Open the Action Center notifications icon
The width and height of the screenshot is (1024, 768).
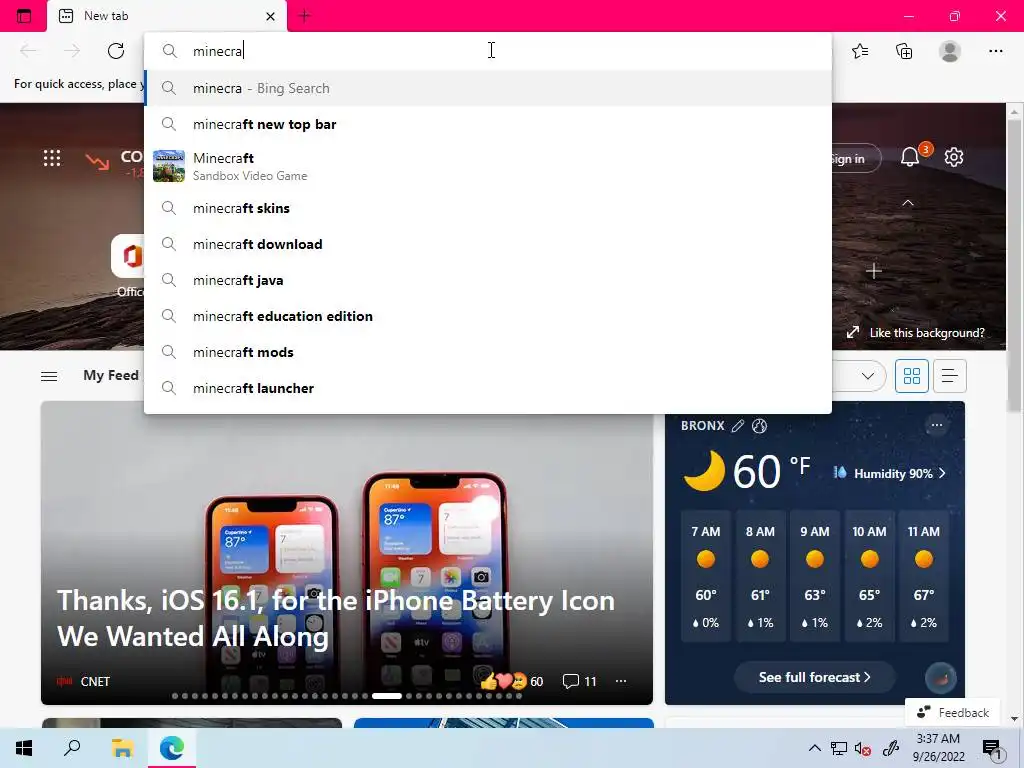(x=991, y=749)
